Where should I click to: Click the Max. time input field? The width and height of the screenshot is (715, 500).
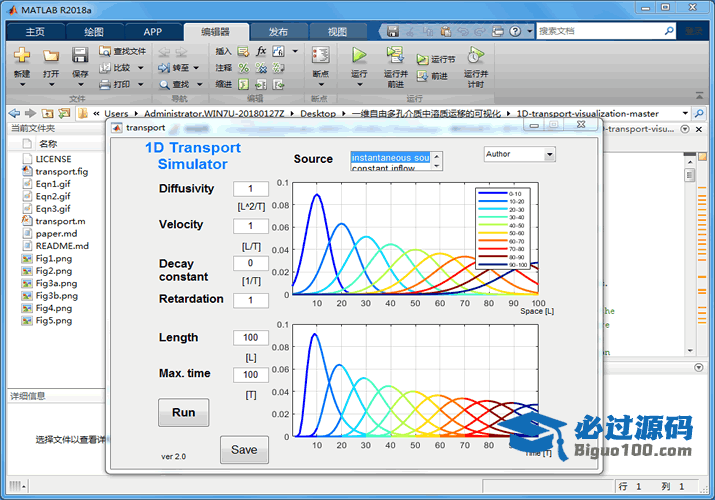251,375
